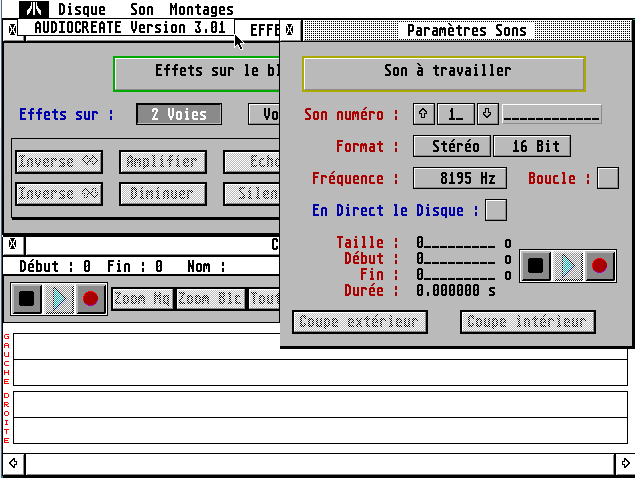Click the Coupe intérieur button
The height and width of the screenshot is (478, 635).
527,322
